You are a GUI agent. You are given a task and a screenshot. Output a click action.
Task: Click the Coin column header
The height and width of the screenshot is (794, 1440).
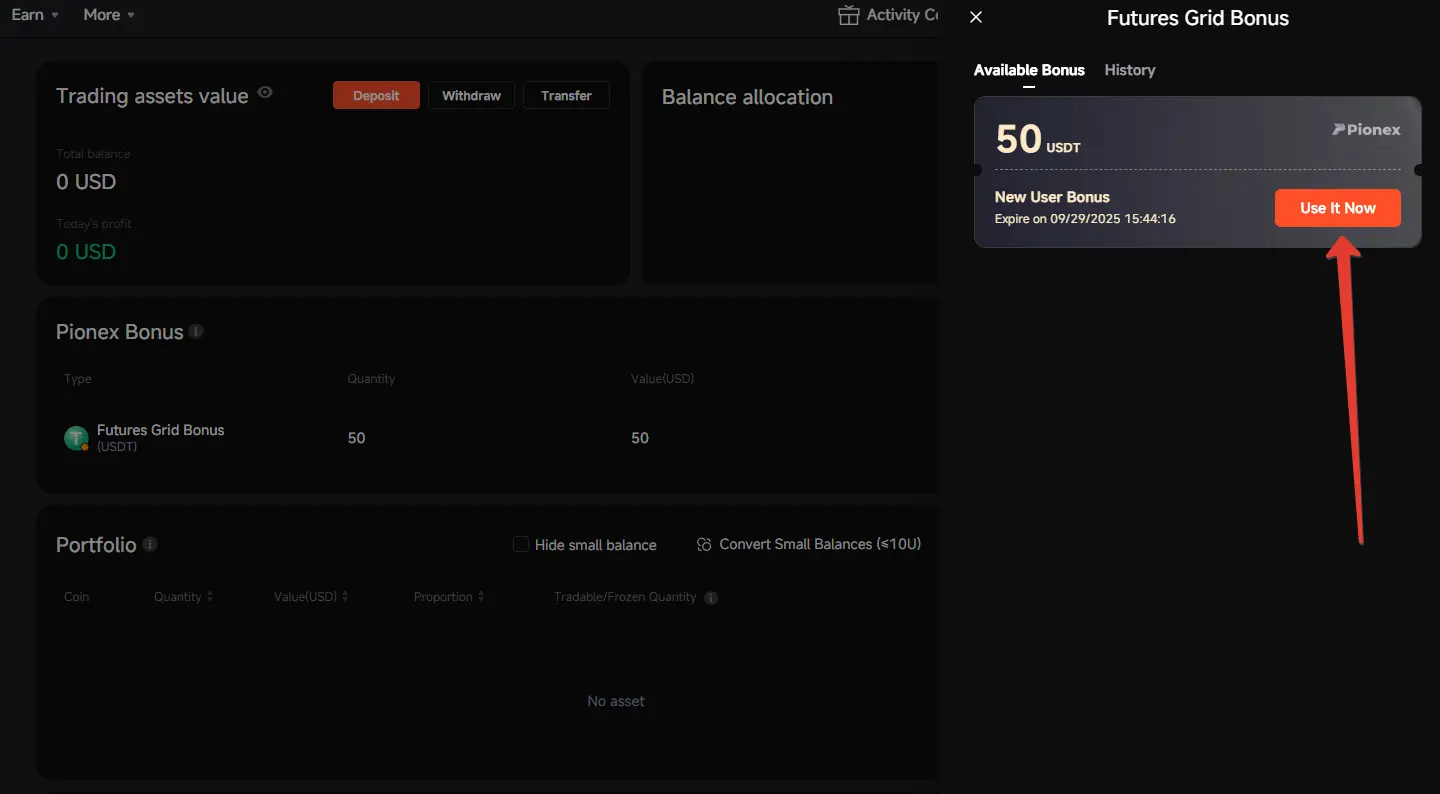click(77, 597)
